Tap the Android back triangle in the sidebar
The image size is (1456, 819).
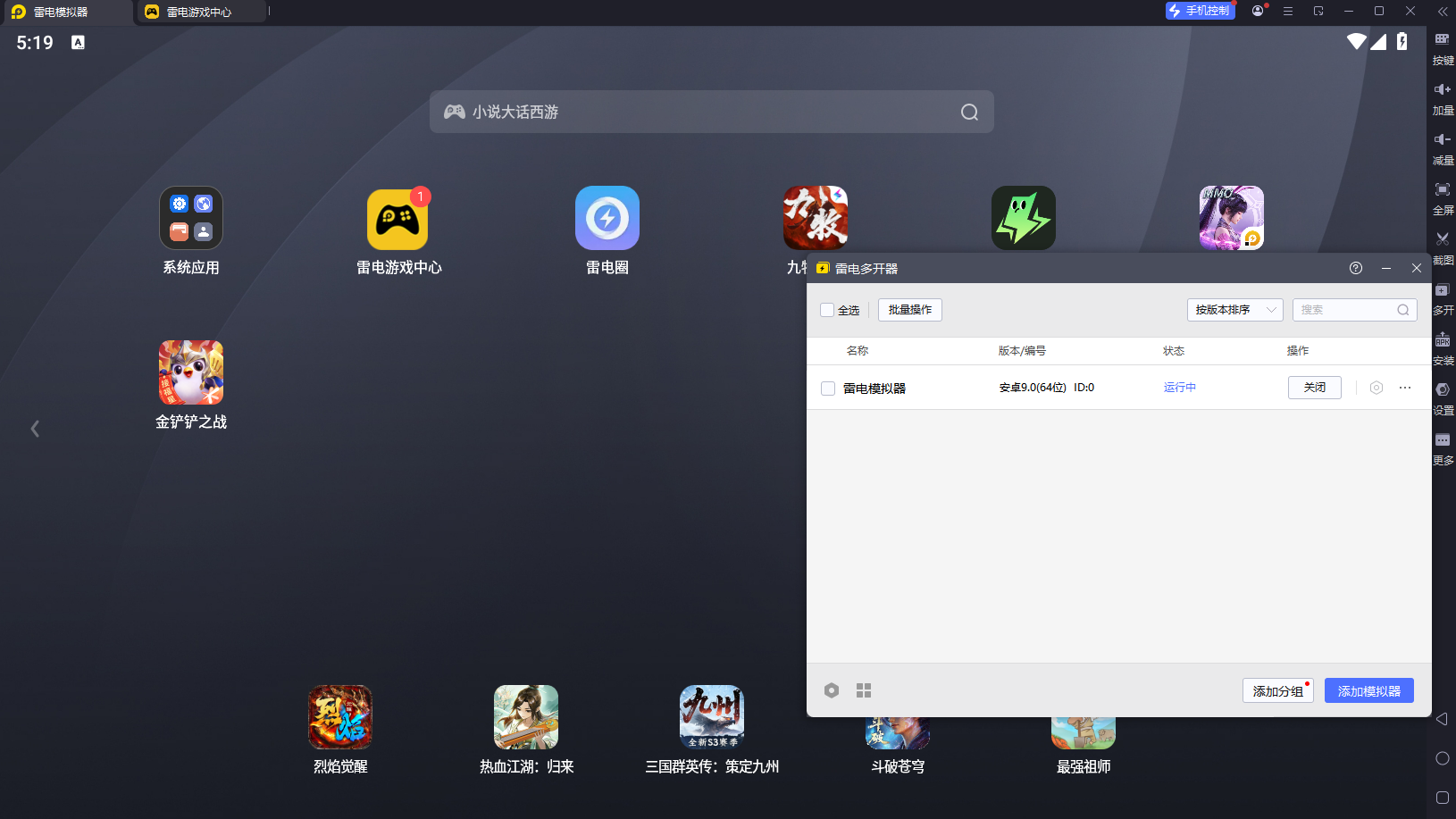click(x=1442, y=719)
